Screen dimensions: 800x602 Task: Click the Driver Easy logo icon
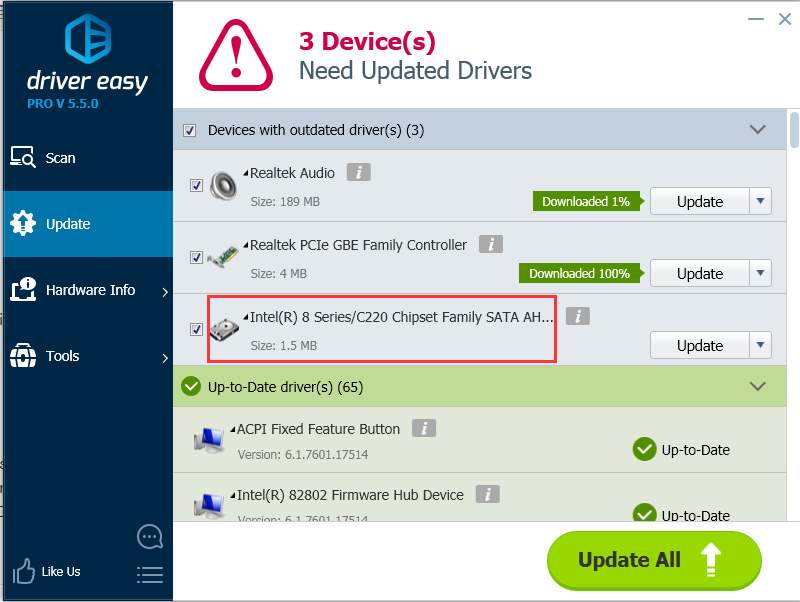(88, 38)
